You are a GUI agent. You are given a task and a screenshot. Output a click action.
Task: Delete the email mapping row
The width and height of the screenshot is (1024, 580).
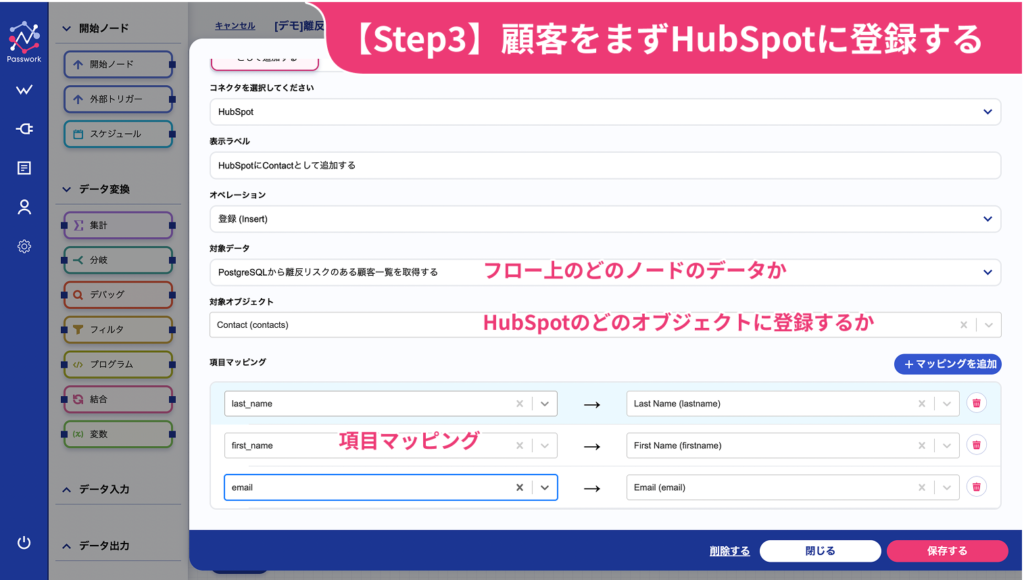coord(976,487)
